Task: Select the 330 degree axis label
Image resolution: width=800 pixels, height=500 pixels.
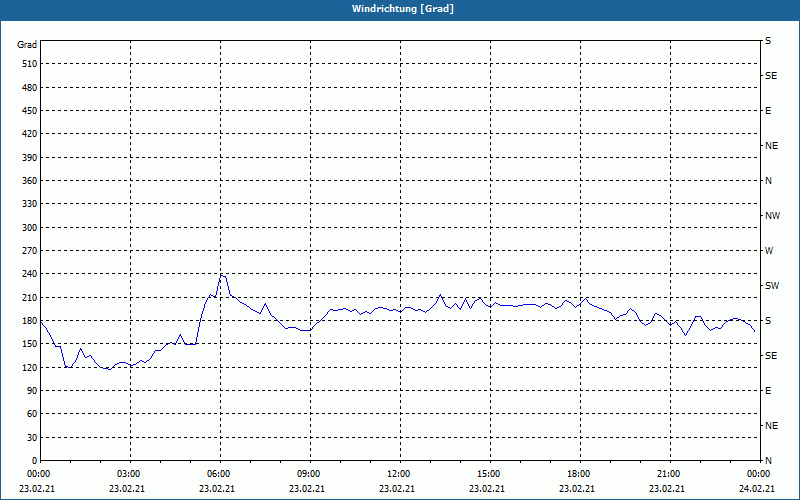Action: pyautogui.click(x=30, y=204)
